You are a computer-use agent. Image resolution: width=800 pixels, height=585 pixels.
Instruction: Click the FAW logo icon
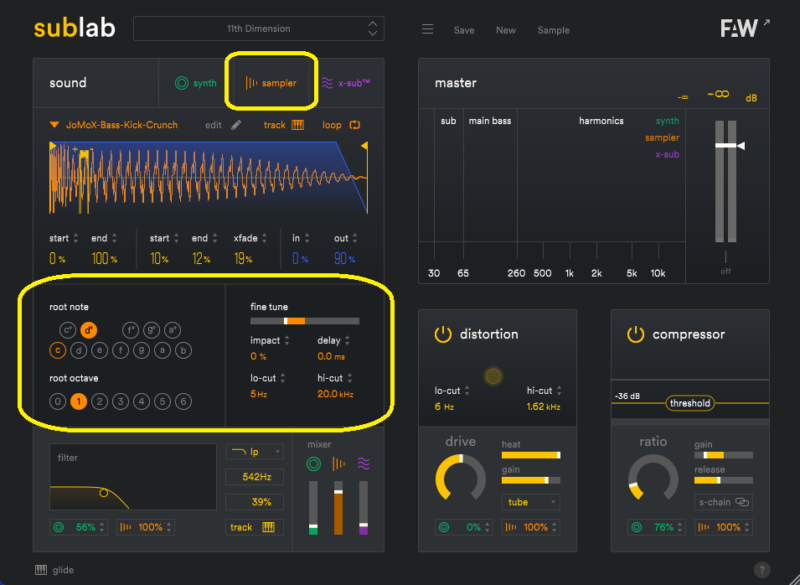(x=738, y=28)
